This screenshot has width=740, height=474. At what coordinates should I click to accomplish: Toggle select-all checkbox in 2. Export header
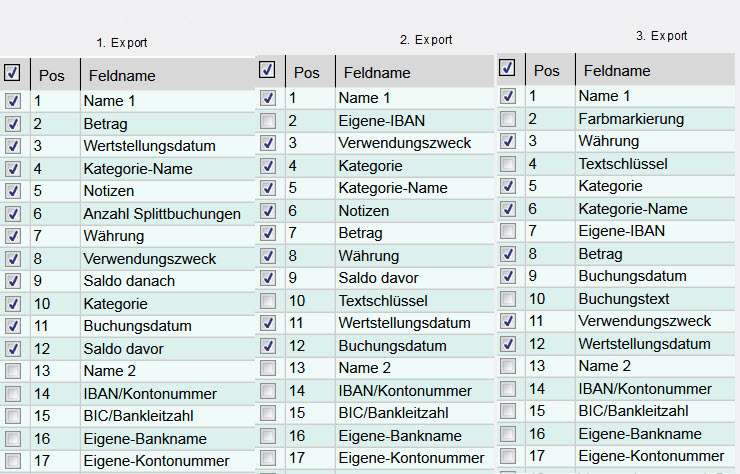(267, 70)
